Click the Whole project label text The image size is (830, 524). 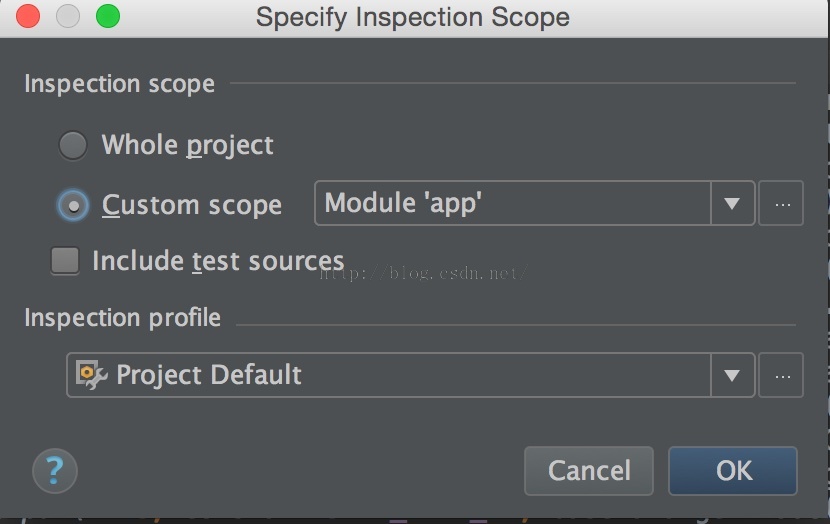(187, 145)
